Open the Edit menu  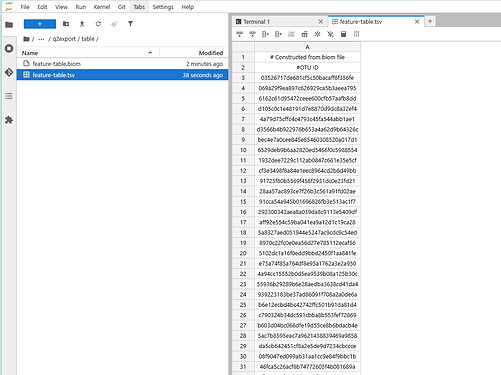[42, 7]
